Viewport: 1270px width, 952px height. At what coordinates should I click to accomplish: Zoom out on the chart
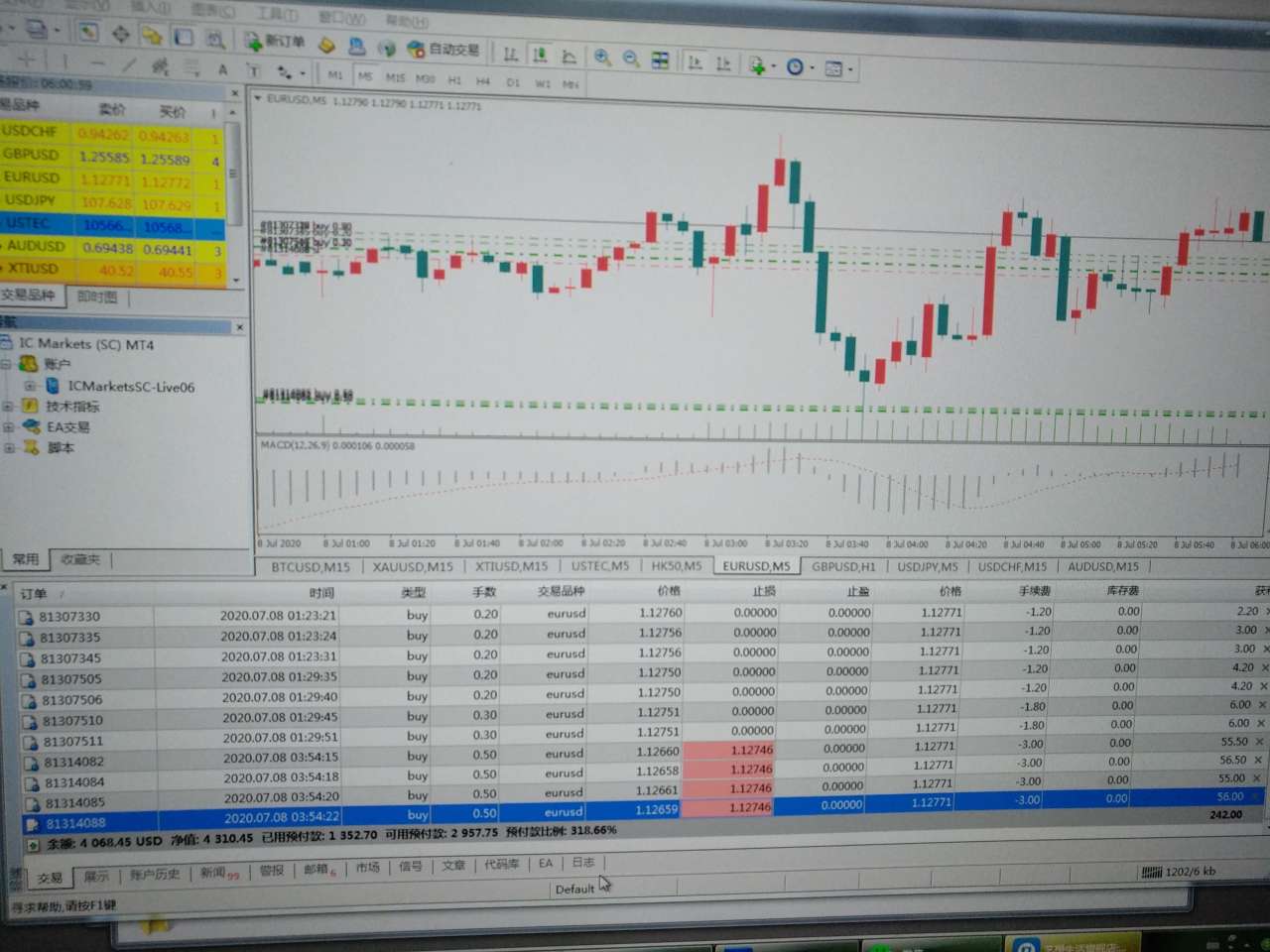point(631,59)
